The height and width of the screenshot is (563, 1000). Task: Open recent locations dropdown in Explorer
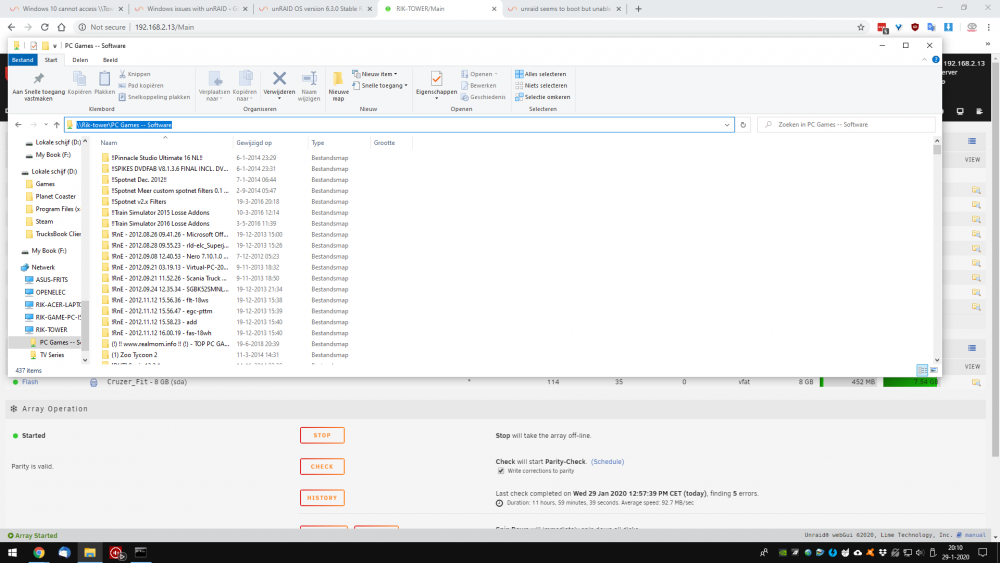coord(45,125)
